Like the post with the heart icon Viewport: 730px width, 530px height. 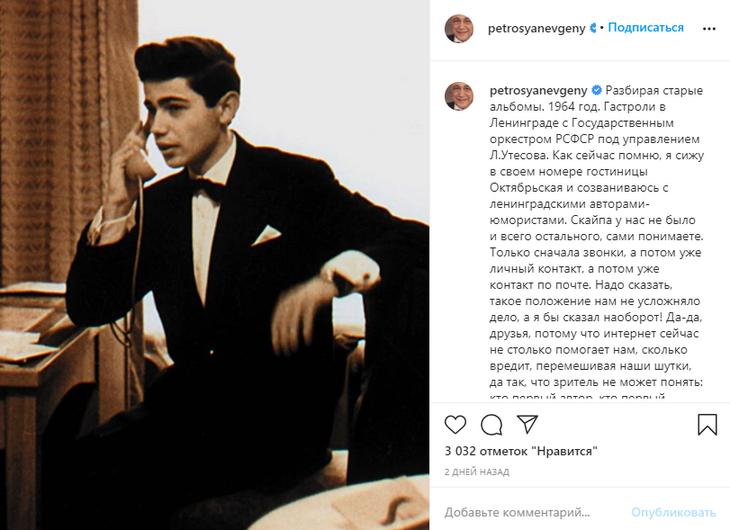[x=455, y=425]
